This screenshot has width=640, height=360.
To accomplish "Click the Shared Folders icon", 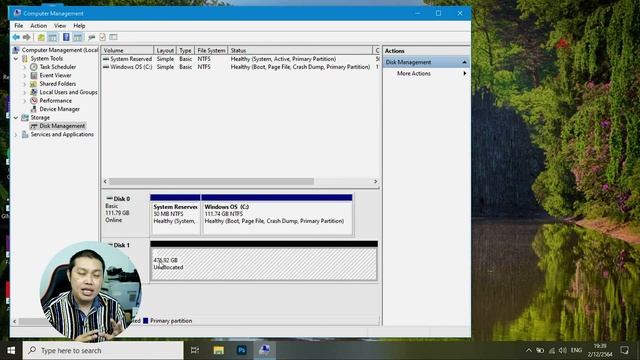I will pos(34,84).
